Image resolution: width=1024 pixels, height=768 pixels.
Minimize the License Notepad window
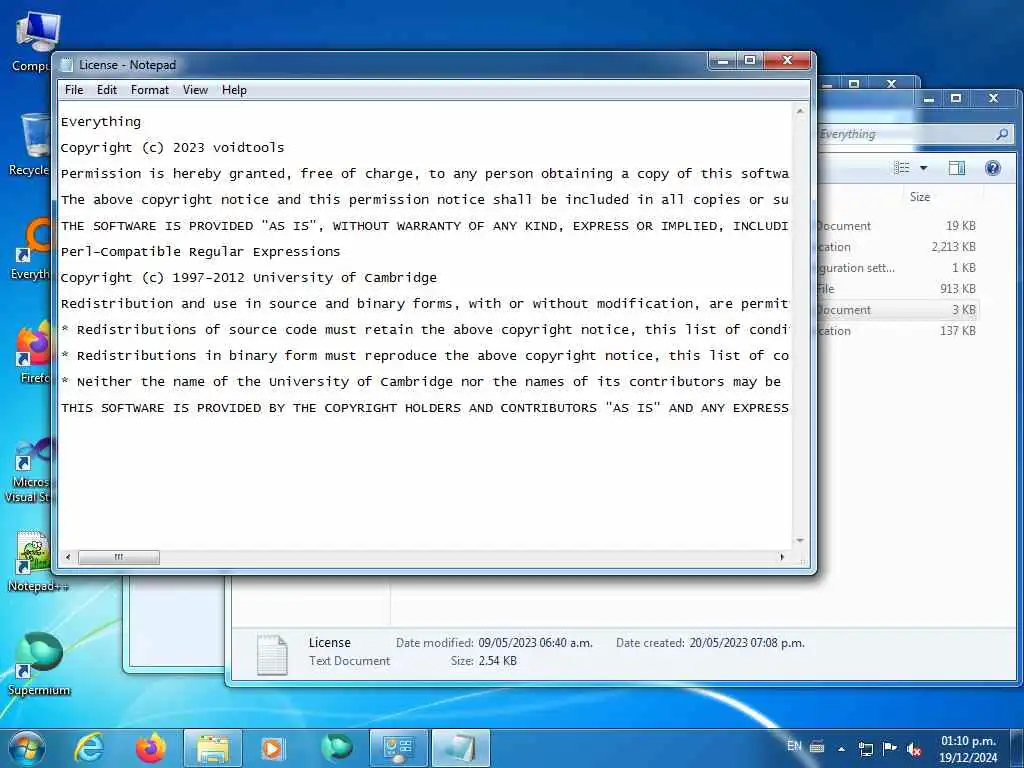click(723, 61)
